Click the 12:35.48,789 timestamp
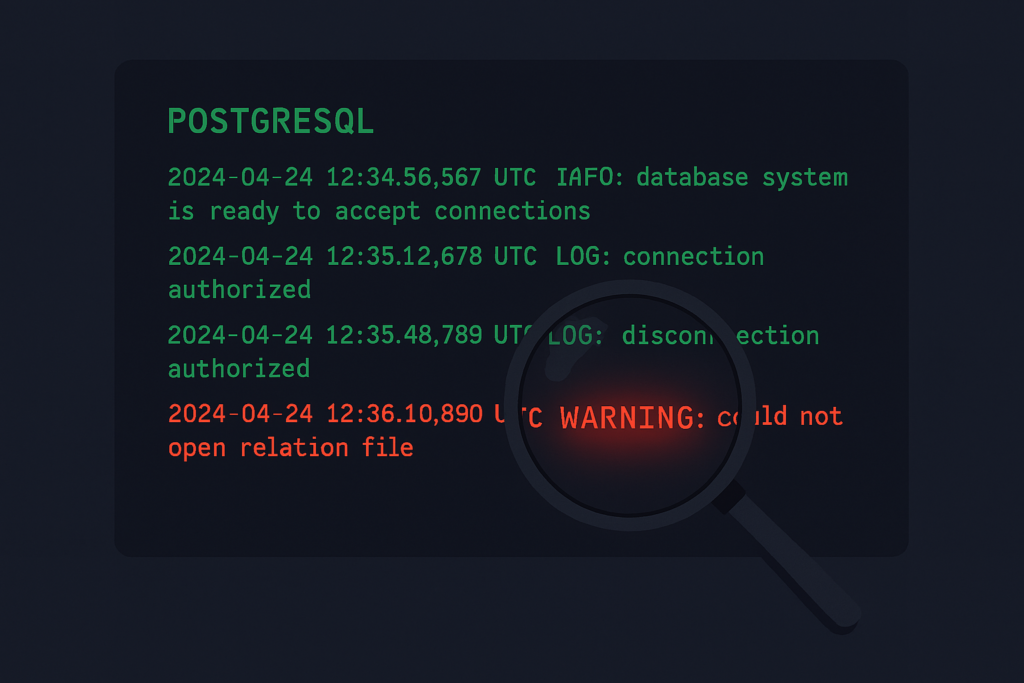The image size is (1024, 683). pyautogui.click(x=404, y=335)
